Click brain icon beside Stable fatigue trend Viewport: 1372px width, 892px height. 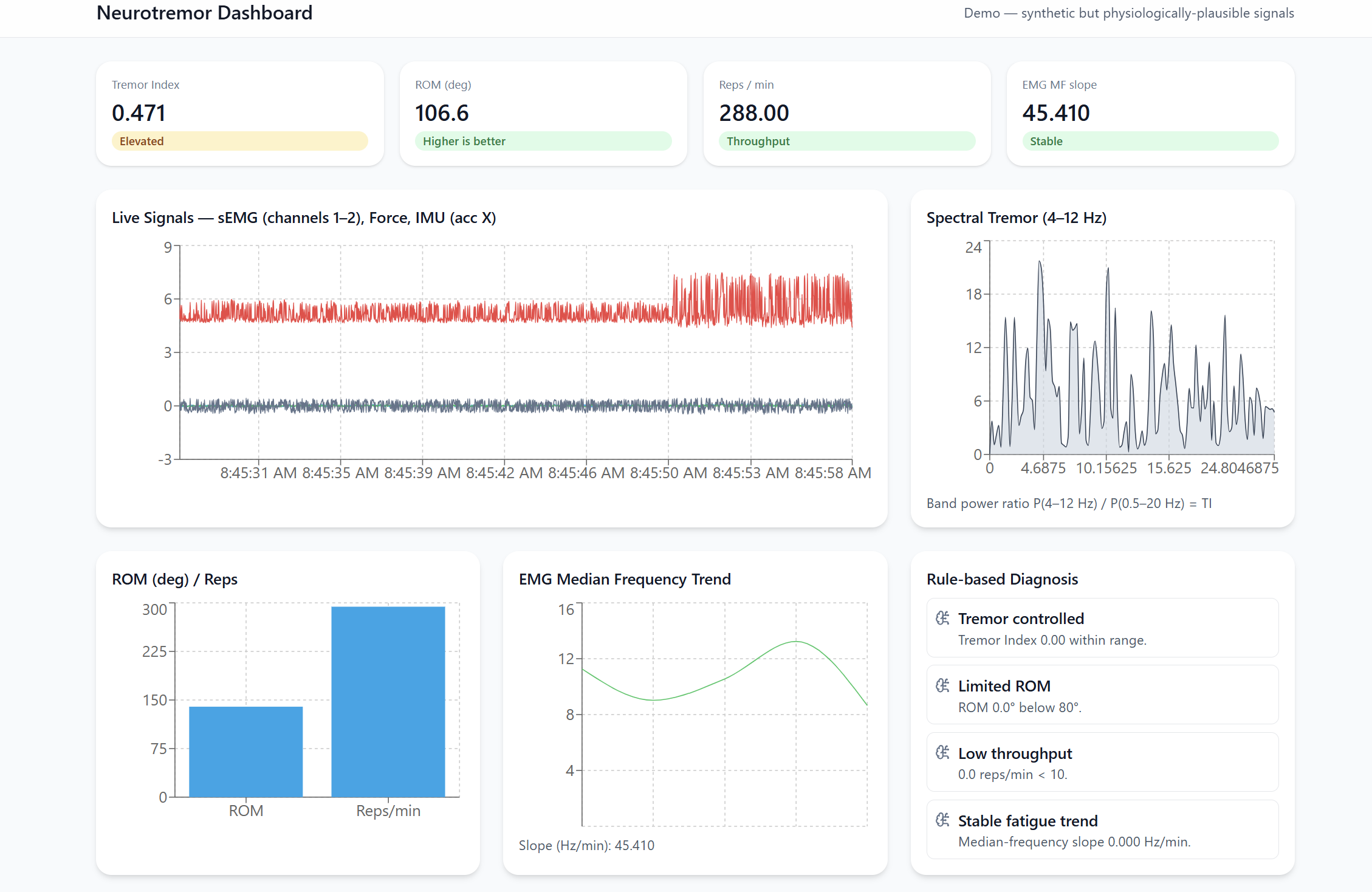click(942, 820)
